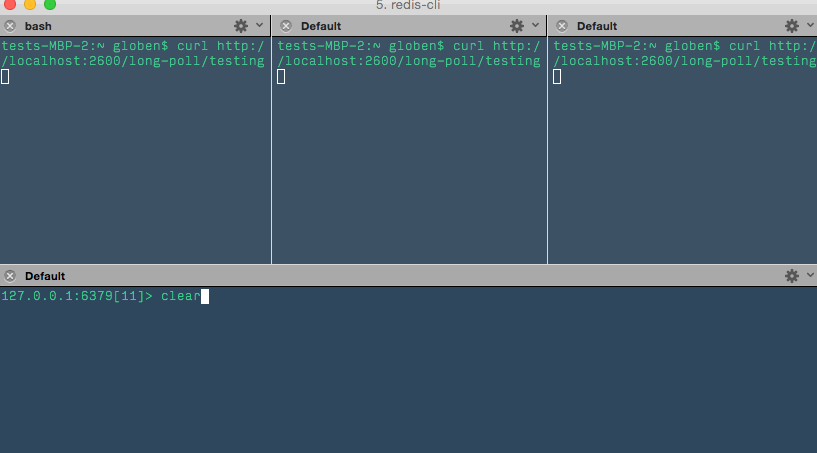The image size is (817, 453).
Task: Open gear settings in middle Default pane
Action: tap(517, 26)
